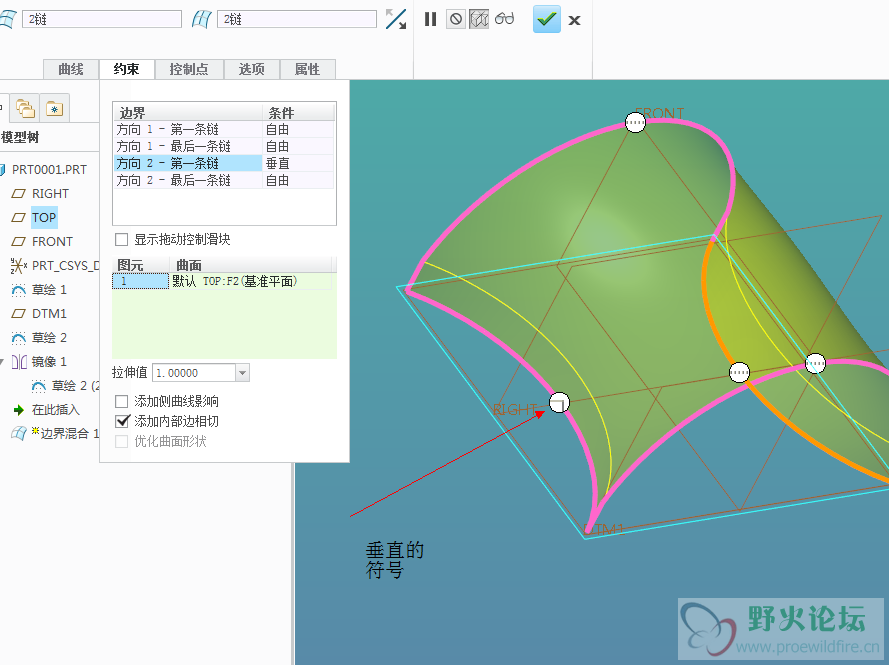
Task: Click 在此插入 insert marker
Action: pyautogui.click(x=56, y=410)
